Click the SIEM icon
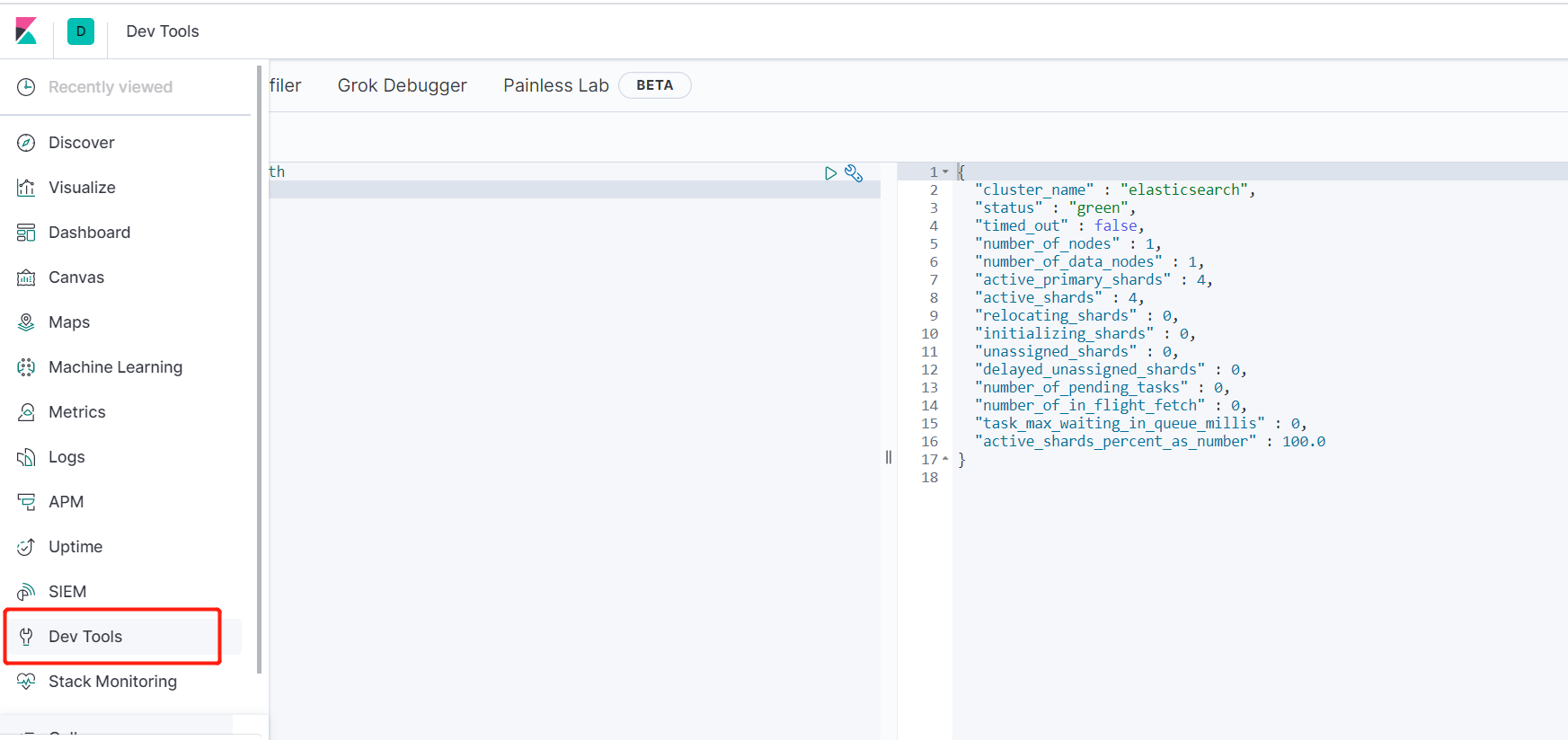Screen dimensions: 1568x740 pos(26,592)
